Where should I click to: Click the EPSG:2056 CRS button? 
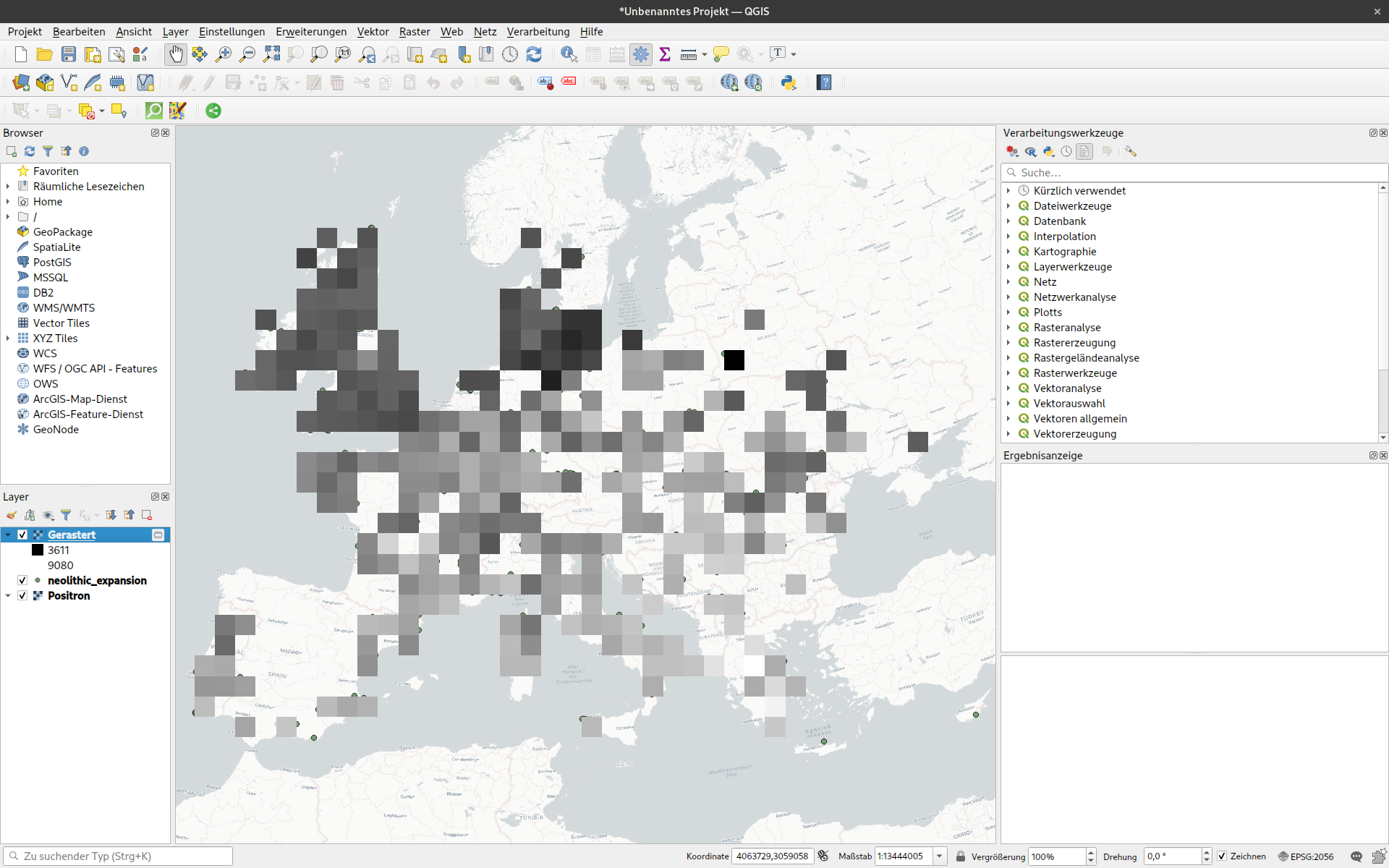tap(1306, 856)
